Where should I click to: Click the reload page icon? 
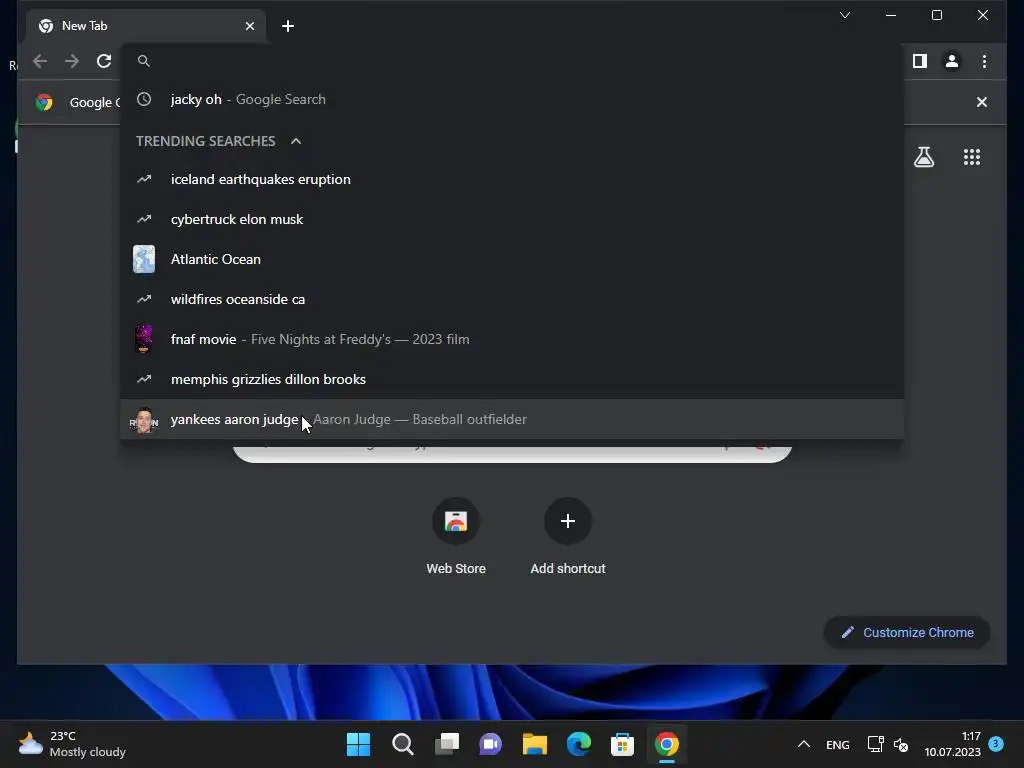[104, 61]
